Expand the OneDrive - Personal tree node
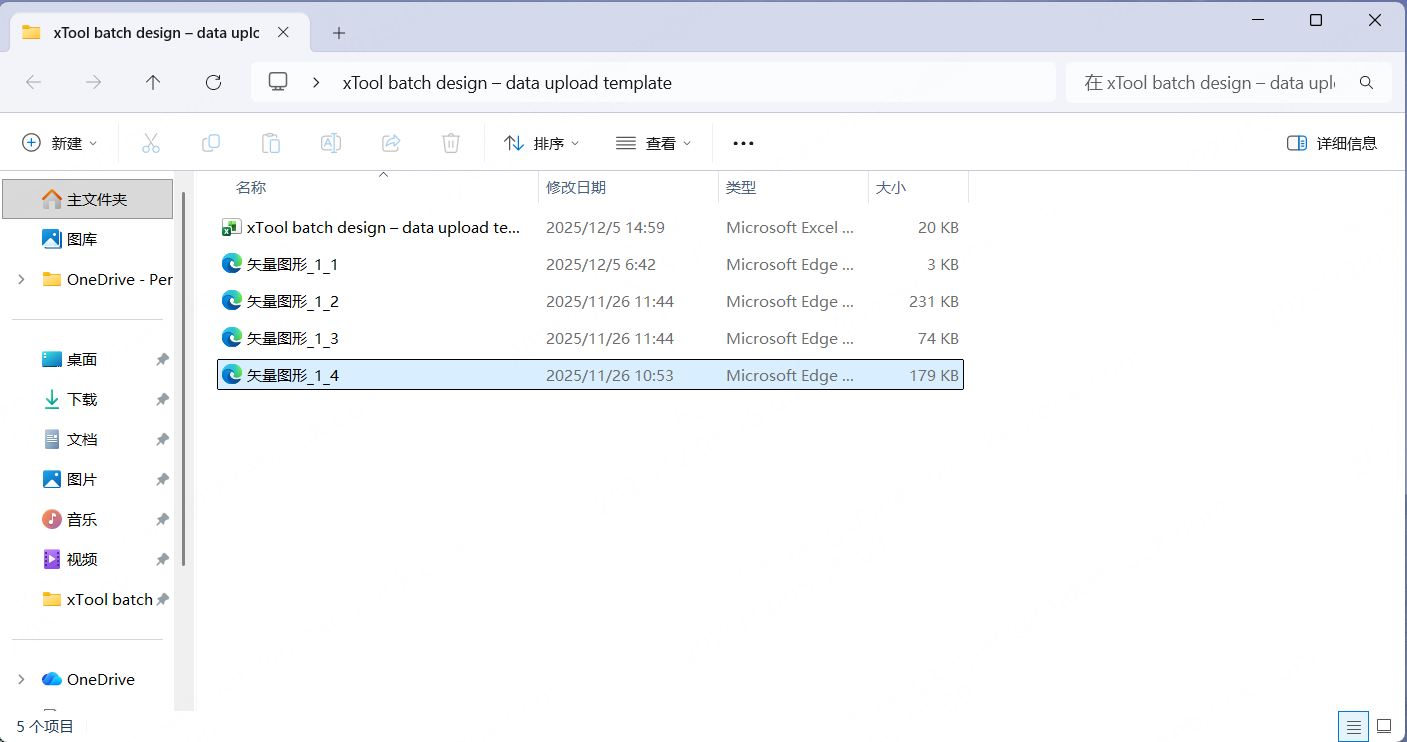 pos(22,280)
